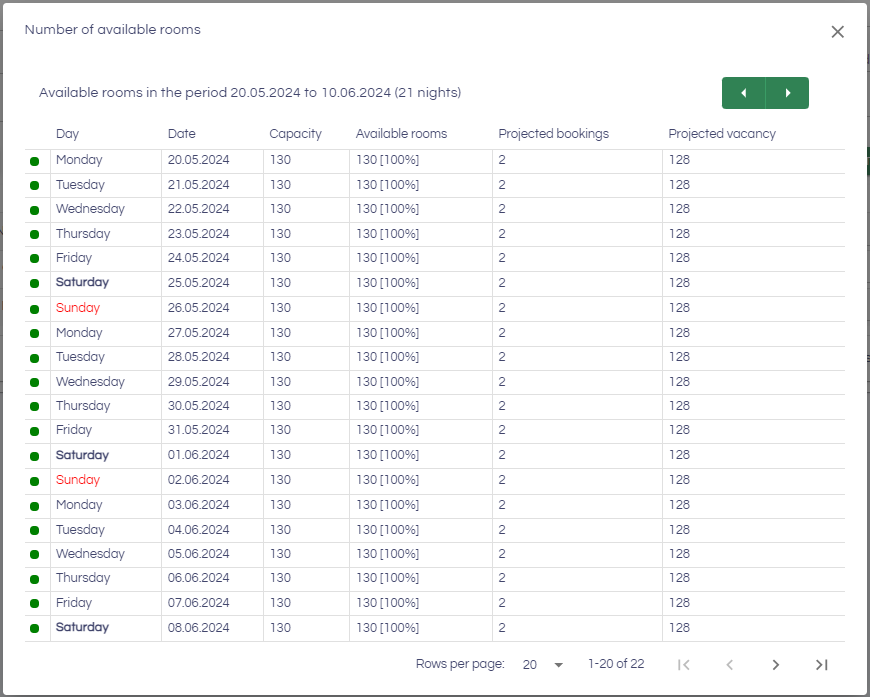Image resolution: width=870 pixels, height=697 pixels.
Task: Jump to the last table page
Action: click(821, 665)
